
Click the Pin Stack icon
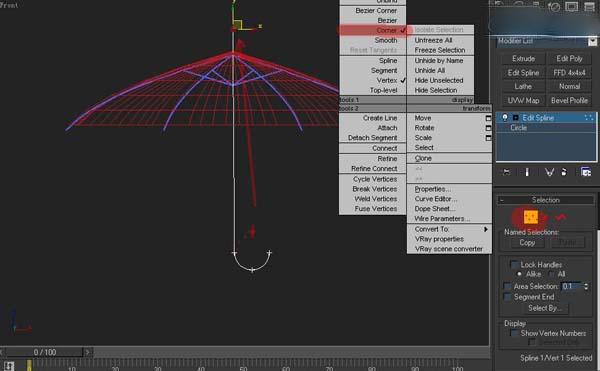tap(506, 172)
